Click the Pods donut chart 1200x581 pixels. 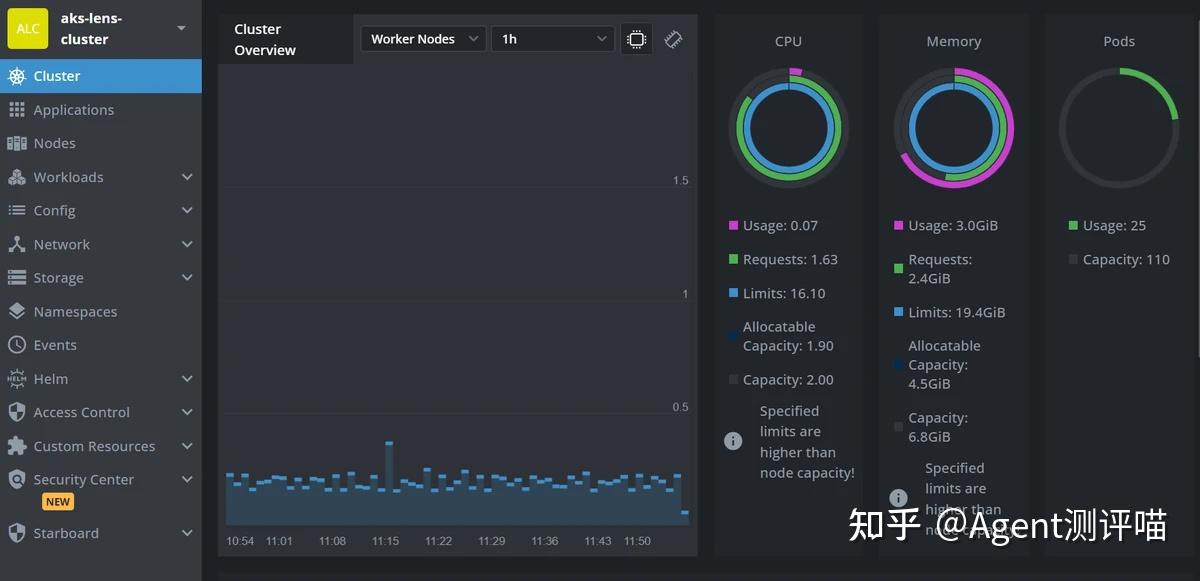1118,128
